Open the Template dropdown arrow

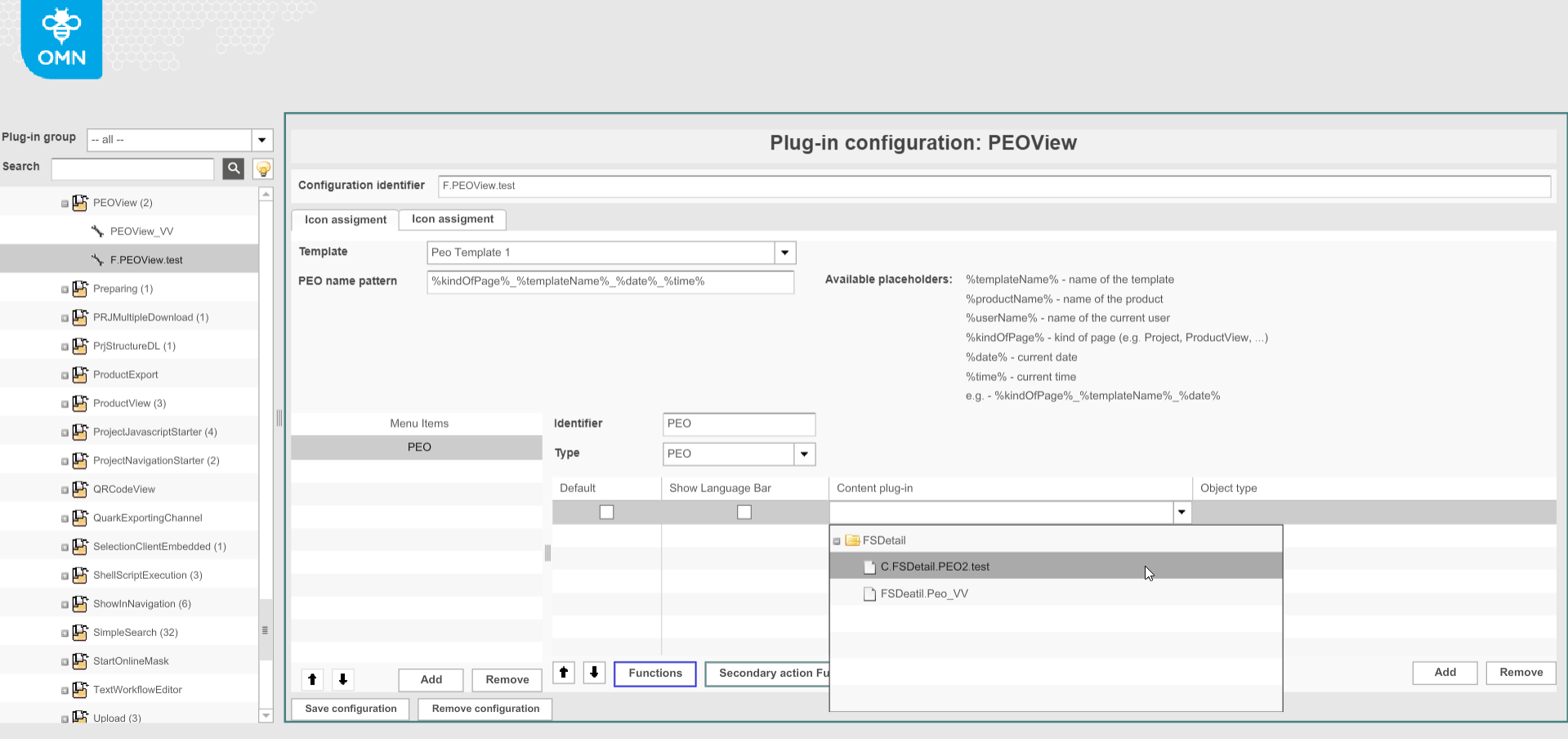(x=784, y=252)
